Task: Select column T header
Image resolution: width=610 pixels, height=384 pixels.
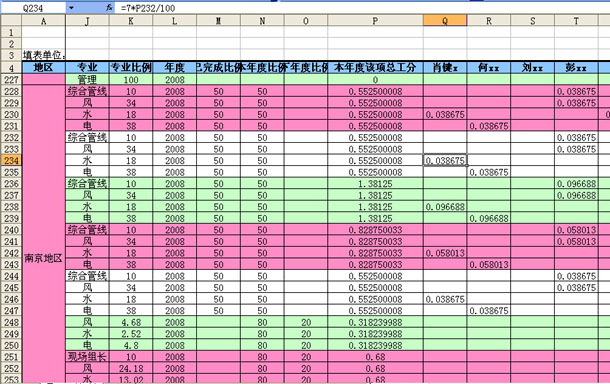Action: click(x=576, y=21)
